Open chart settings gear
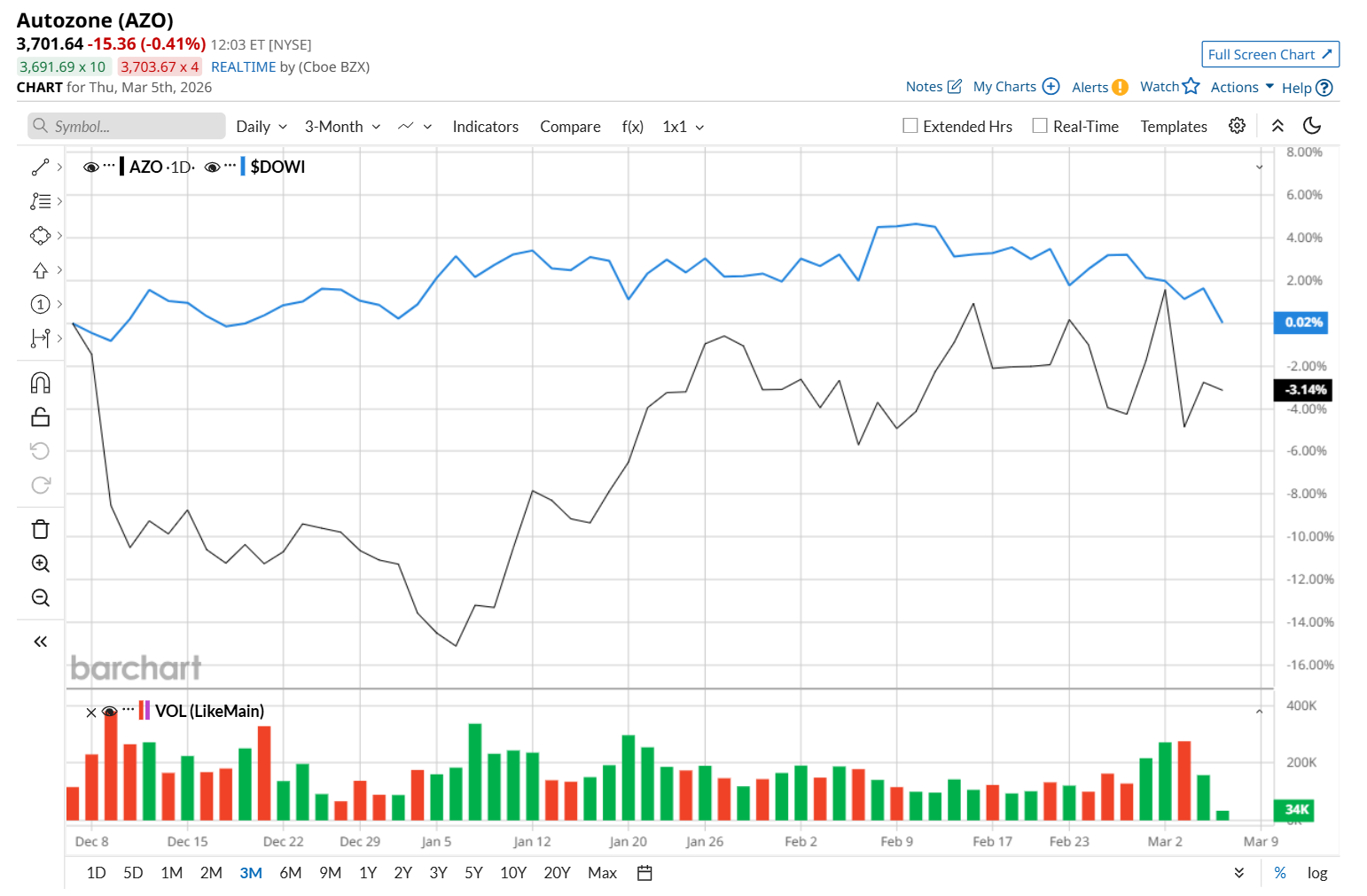The height and width of the screenshot is (896, 1367). point(1237,126)
